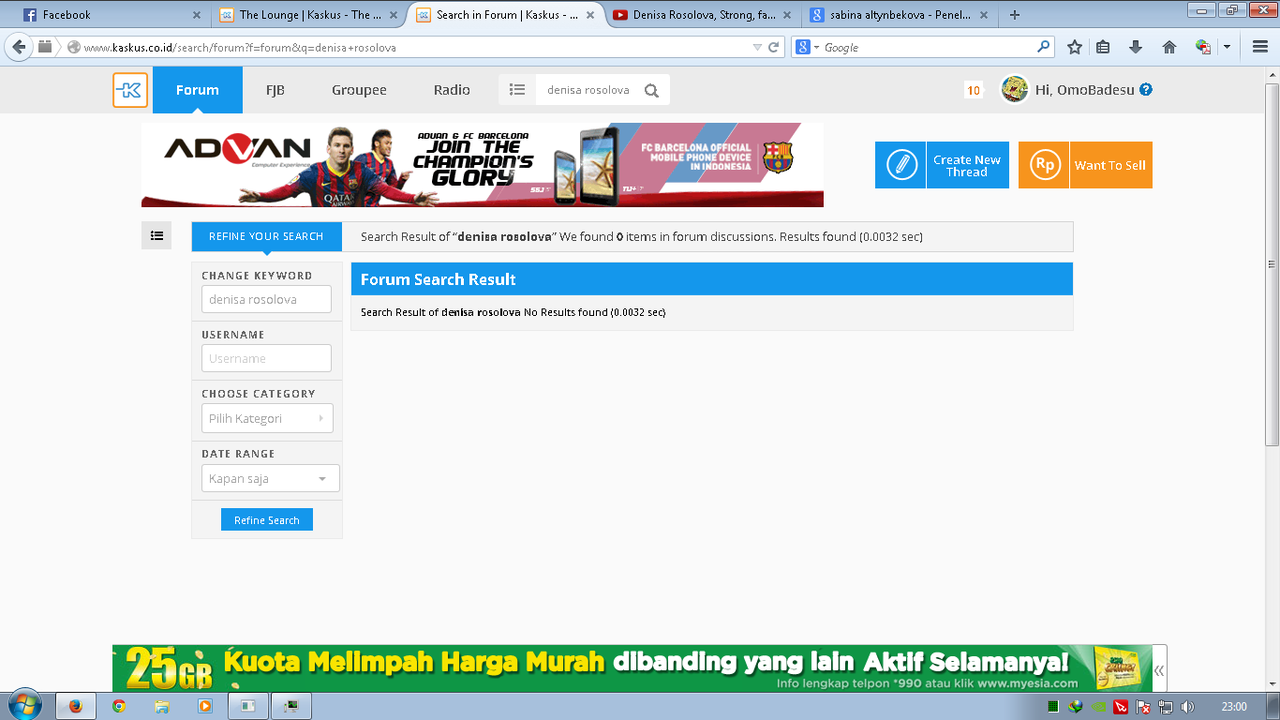Close the sabina altynbekova tab
The image size is (1280, 720).
[984, 15]
